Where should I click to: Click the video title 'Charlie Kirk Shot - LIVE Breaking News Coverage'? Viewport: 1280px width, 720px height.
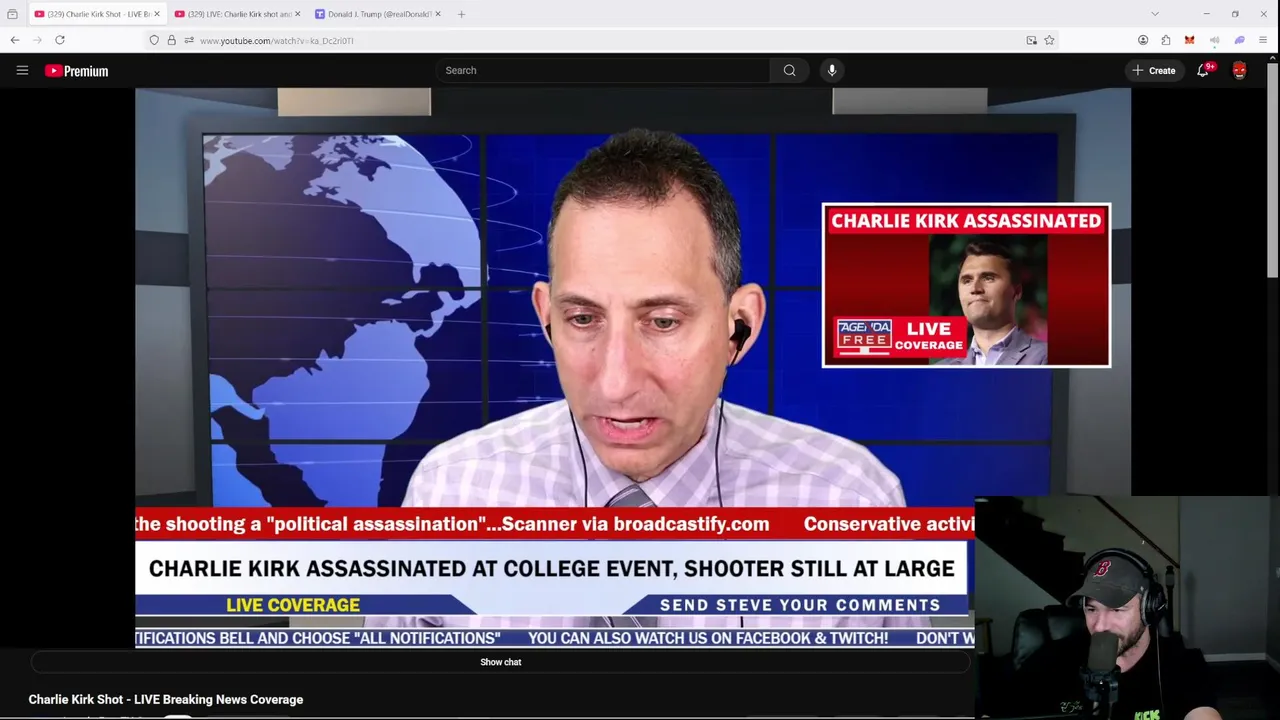[x=166, y=699]
